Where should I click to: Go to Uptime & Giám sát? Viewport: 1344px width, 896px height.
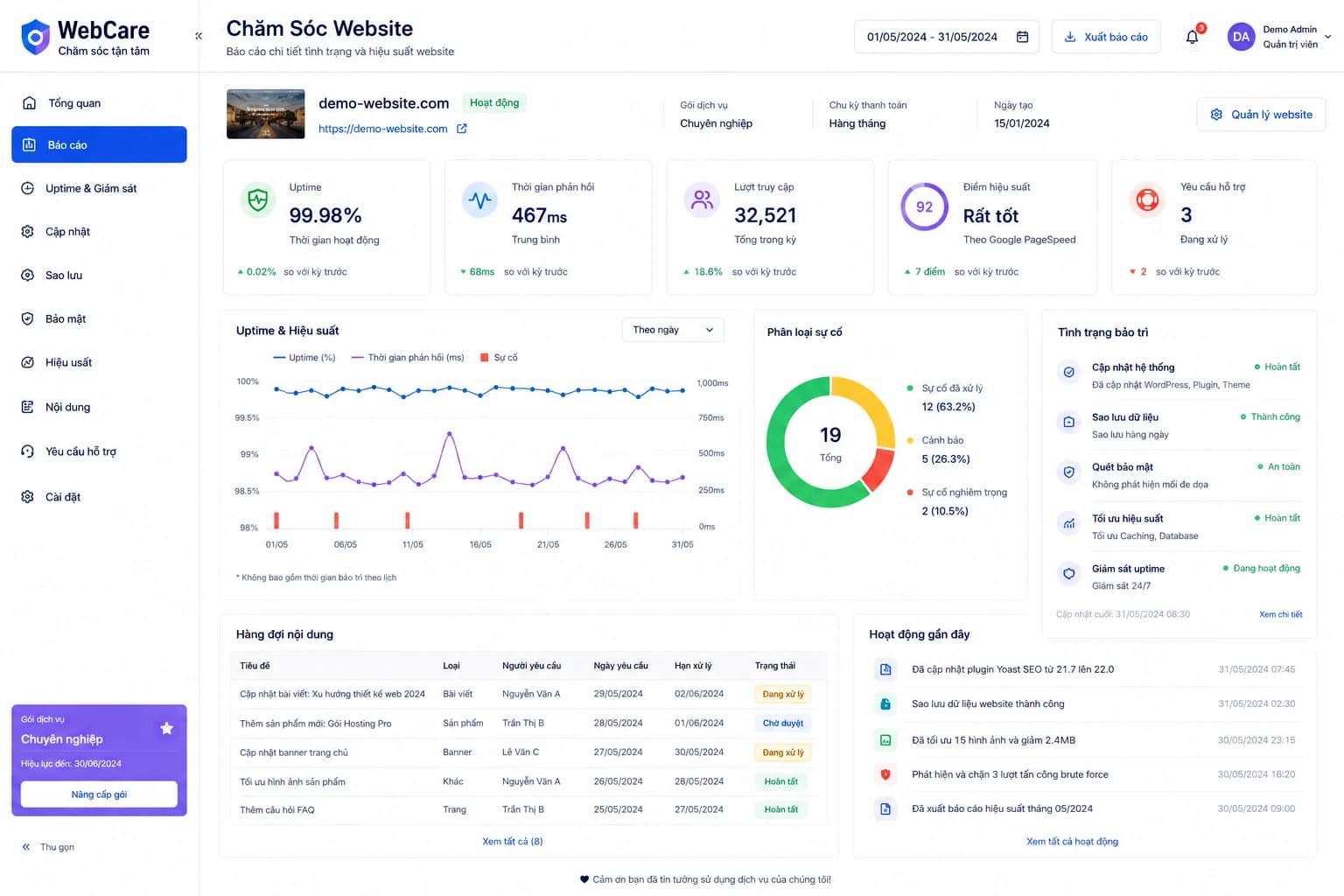(x=99, y=188)
